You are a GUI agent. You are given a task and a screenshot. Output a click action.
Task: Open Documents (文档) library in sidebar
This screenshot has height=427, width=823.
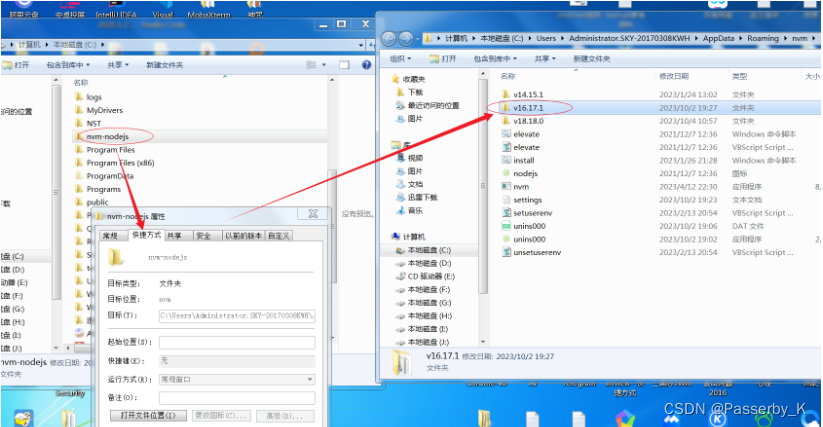(415, 184)
